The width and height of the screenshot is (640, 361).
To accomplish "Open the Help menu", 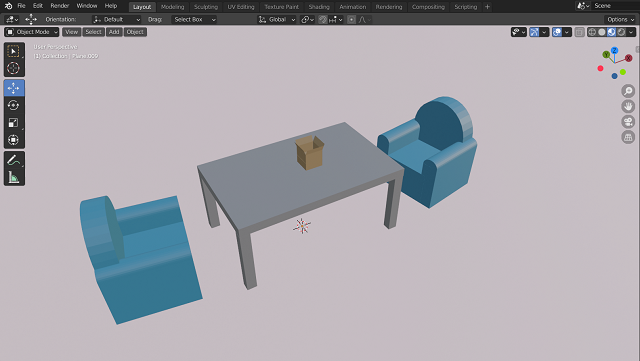I will (111, 6).
